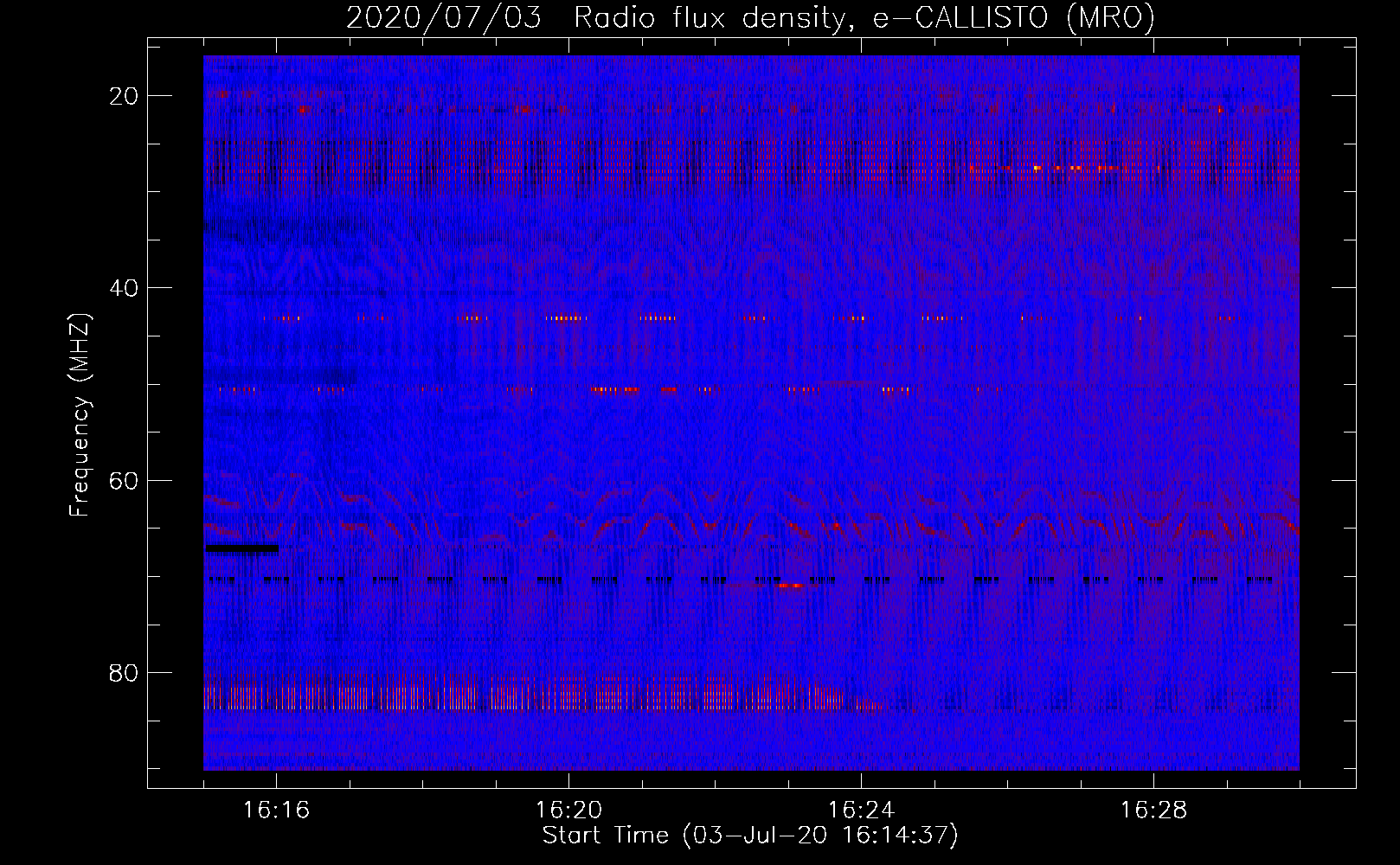1400x865 pixels.
Task: Click the bright red burst near 71 MHz
Action: (791, 586)
